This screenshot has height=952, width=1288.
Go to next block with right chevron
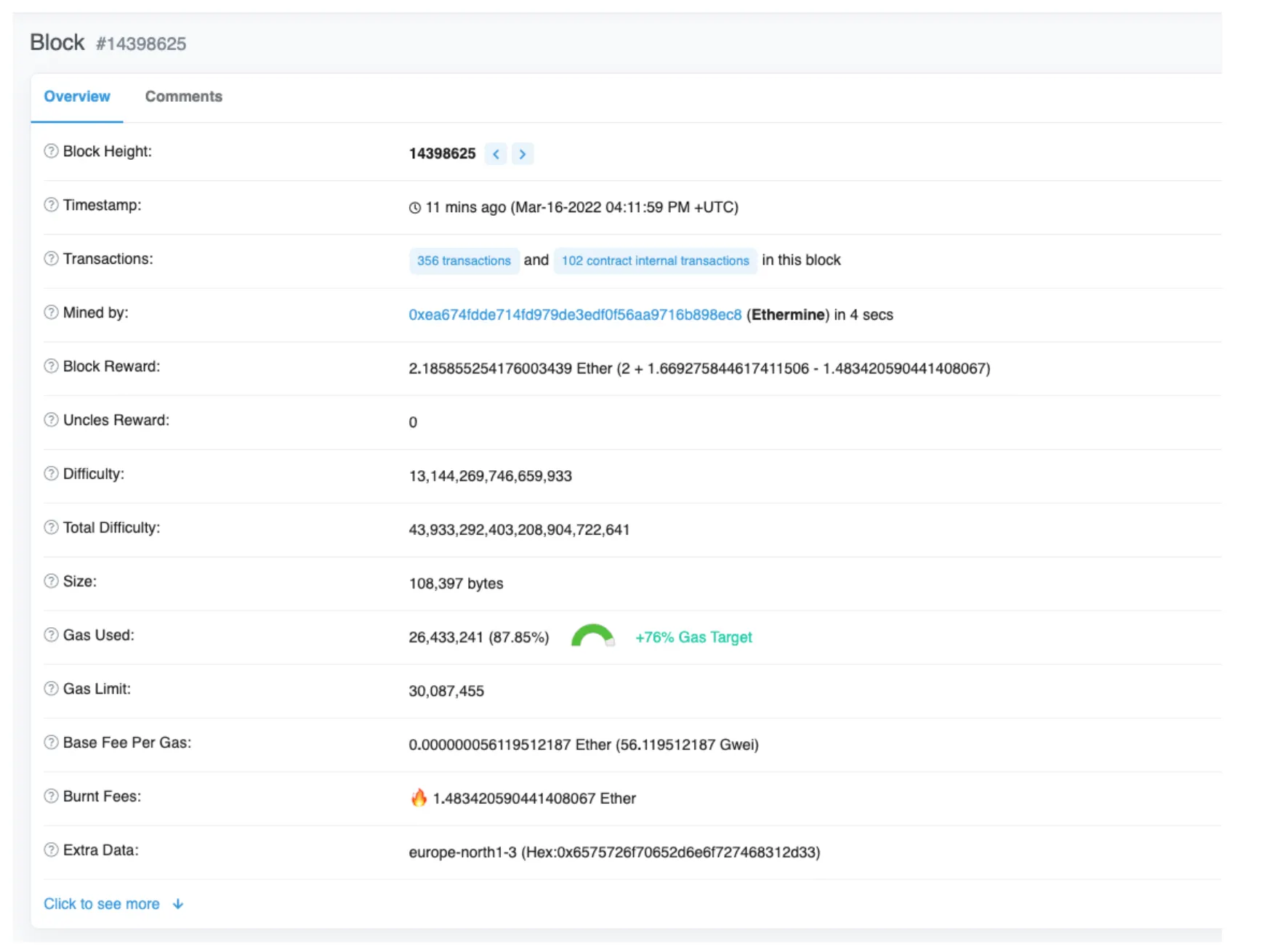point(523,154)
